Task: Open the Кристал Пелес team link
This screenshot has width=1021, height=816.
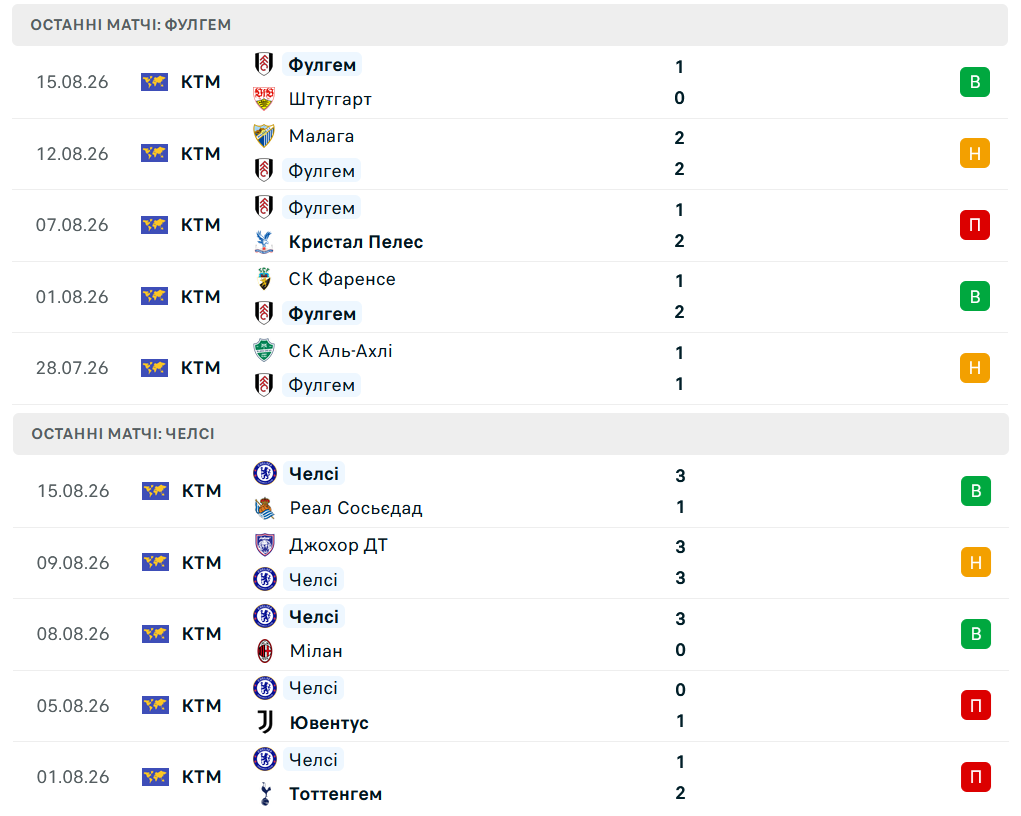Action: coord(356,242)
